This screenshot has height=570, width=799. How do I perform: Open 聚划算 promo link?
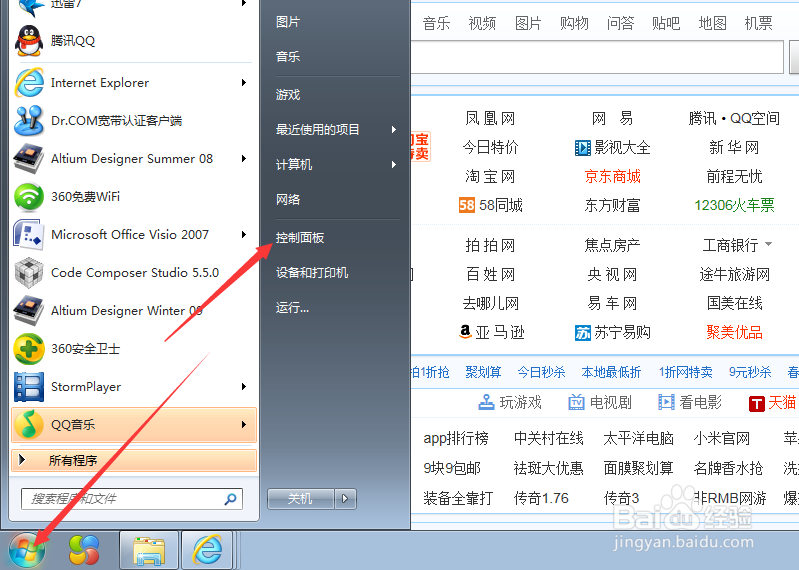pyautogui.click(x=483, y=372)
